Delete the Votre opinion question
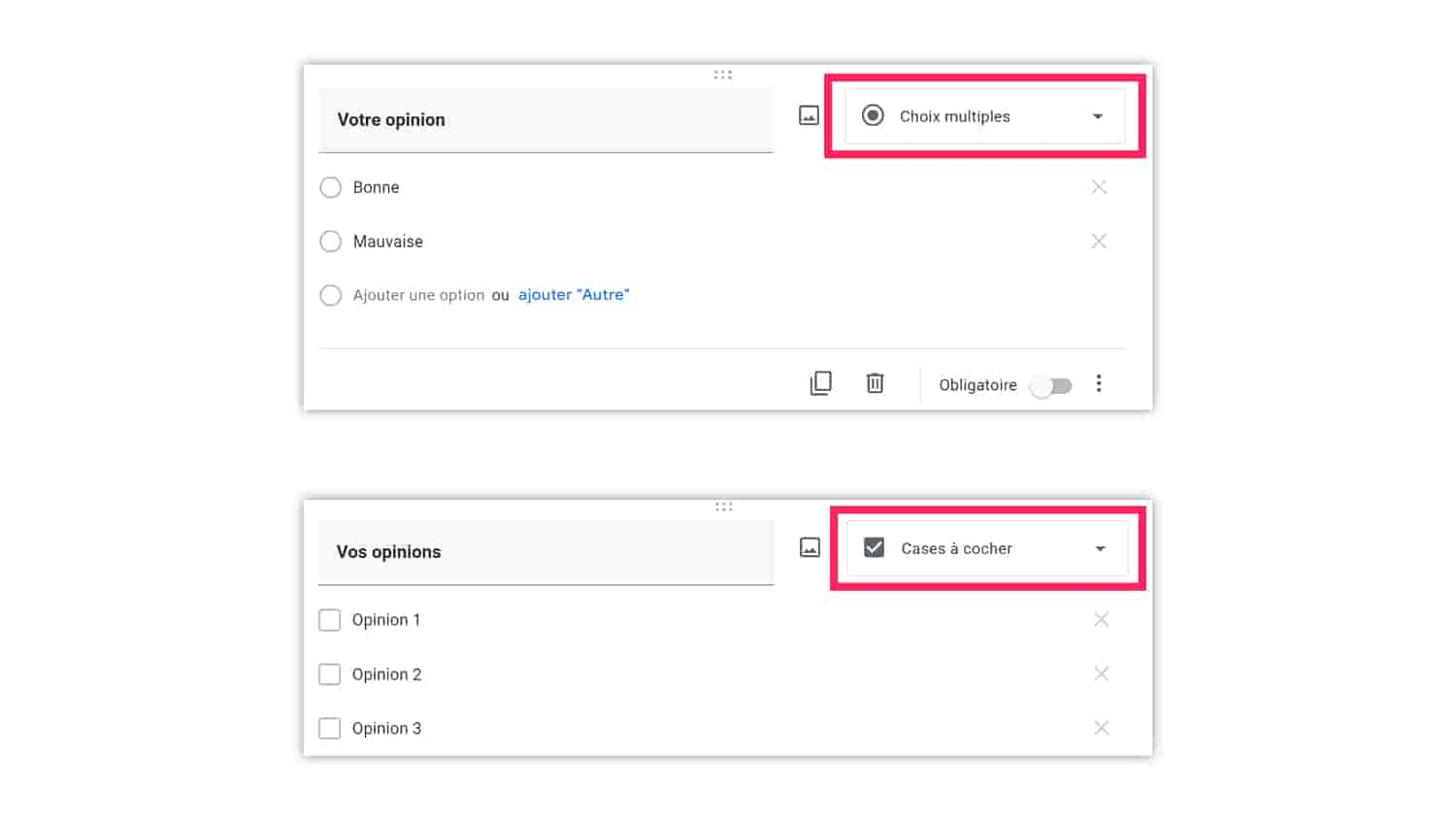The width and height of the screenshot is (1456, 819). pyautogui.click(x=875, y=383)
